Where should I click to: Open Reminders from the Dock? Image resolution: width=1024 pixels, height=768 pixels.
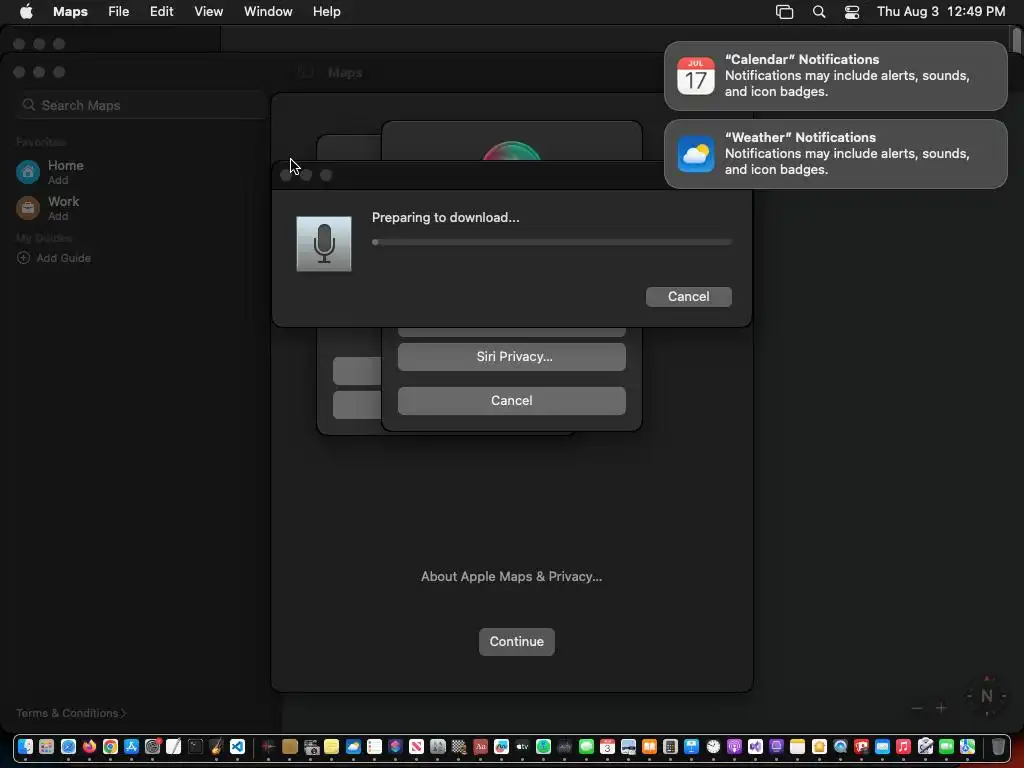click(x=374, y=746)
